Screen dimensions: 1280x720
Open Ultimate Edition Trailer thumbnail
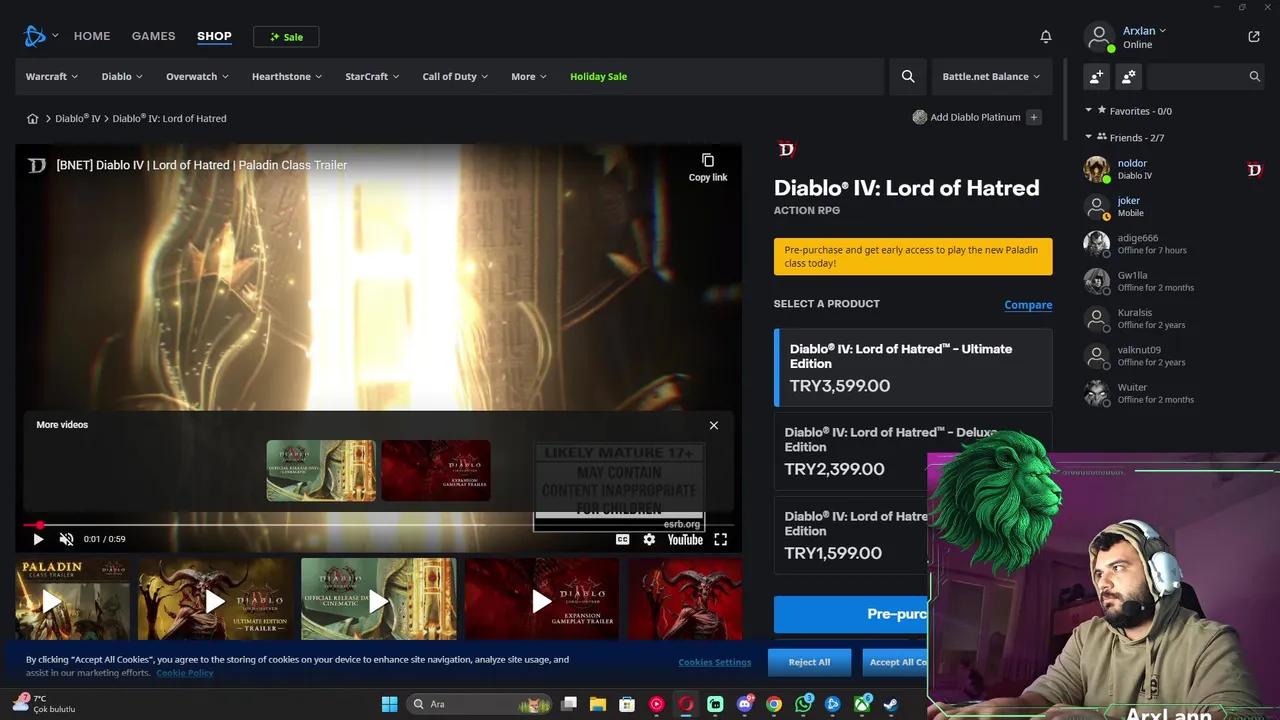[215, 599]
